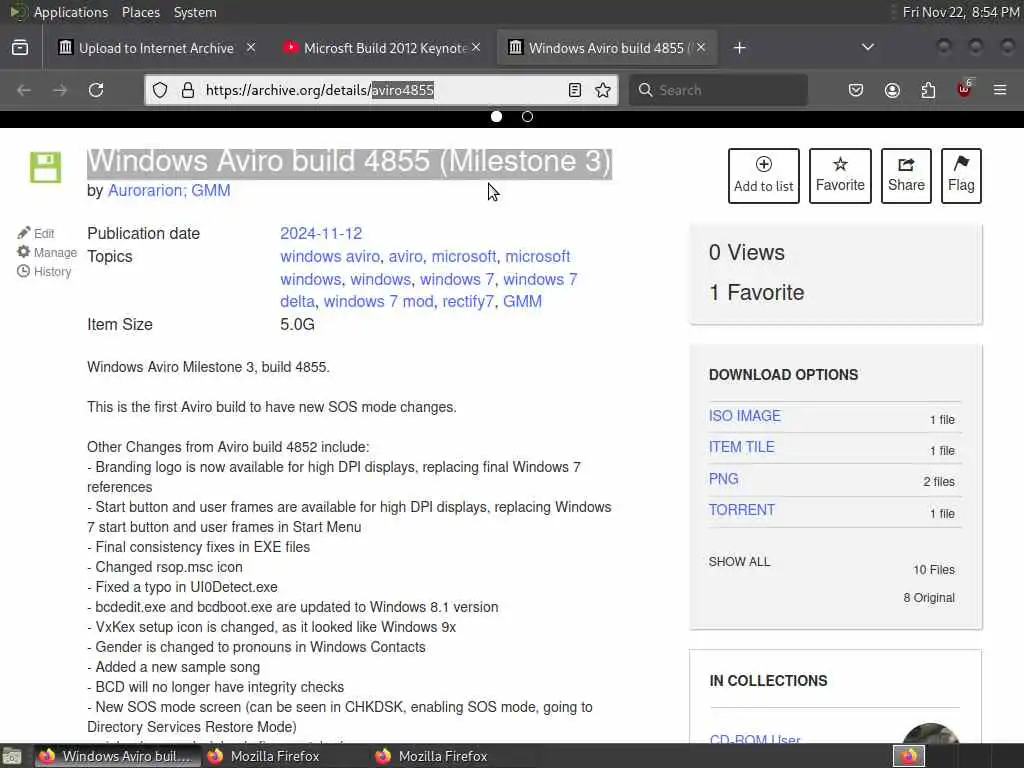1024x768 pixels.
Task: Favorite this item with the star button
Action: pyautogui.click(x=840, y=176)
